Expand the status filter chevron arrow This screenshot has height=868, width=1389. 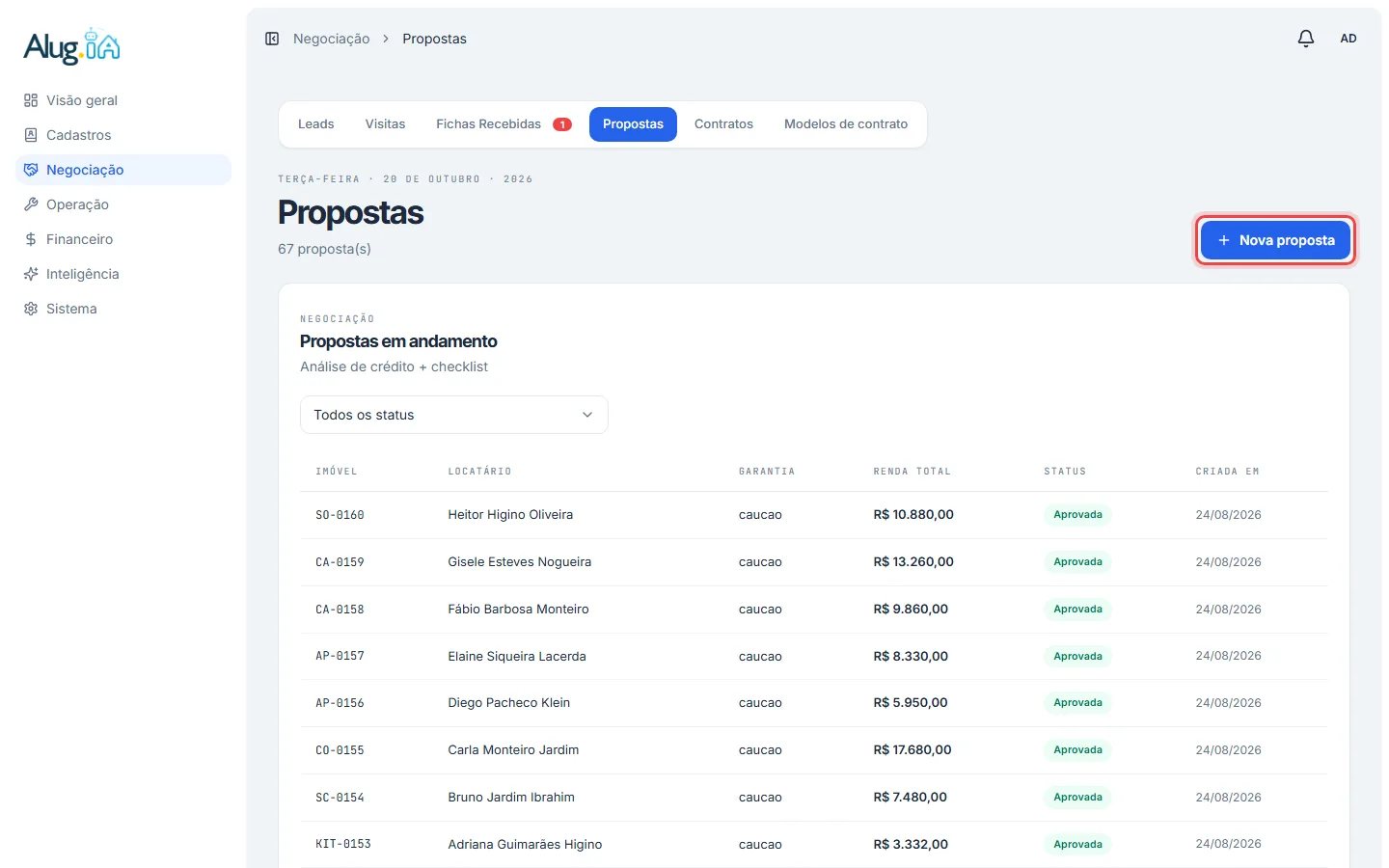tap(587, 415)
